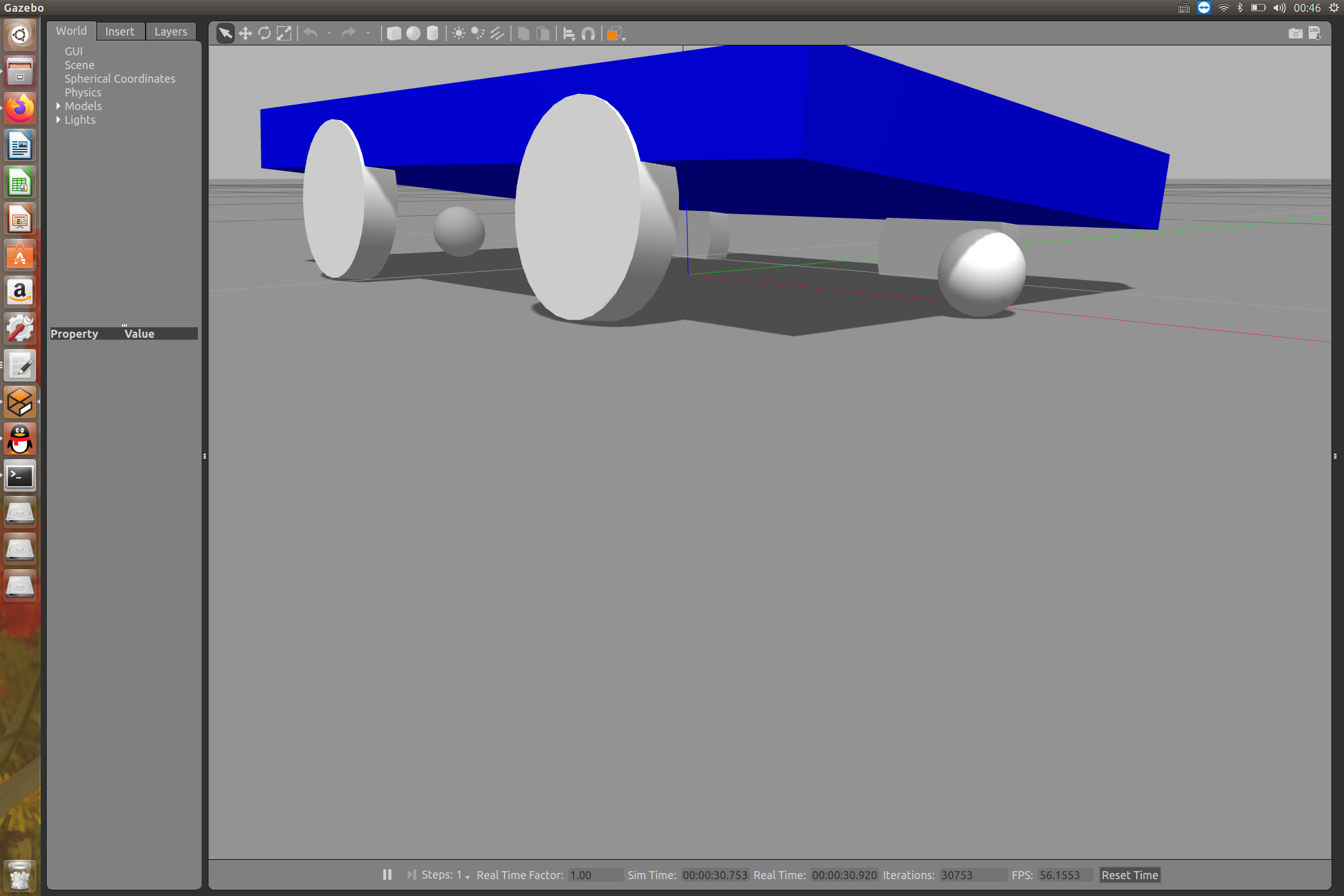Expand the Models tree item
This screenshot has width=1344, height=896.
pos(58,106)
